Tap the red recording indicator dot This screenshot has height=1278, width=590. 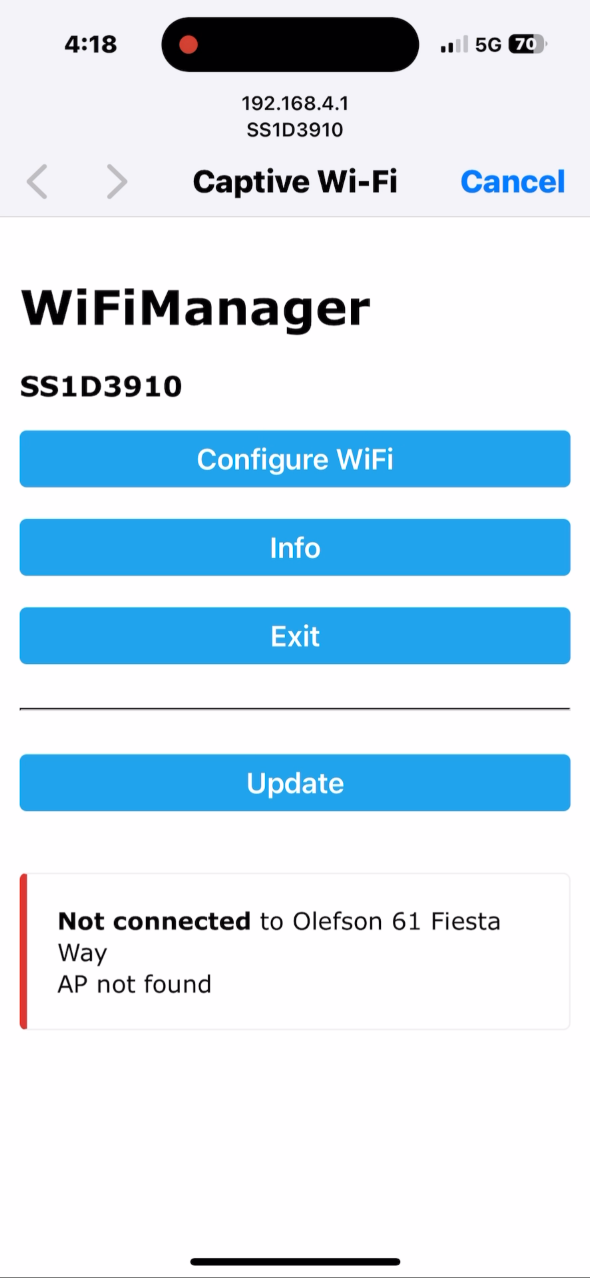(188, 45)
